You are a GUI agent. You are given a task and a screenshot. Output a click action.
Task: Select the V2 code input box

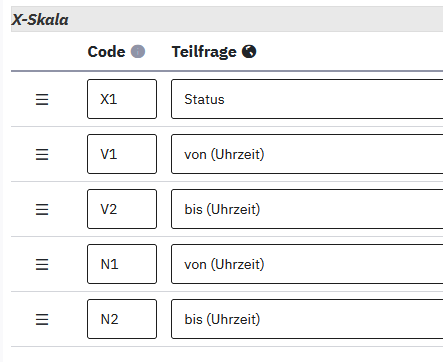(122, 209)
